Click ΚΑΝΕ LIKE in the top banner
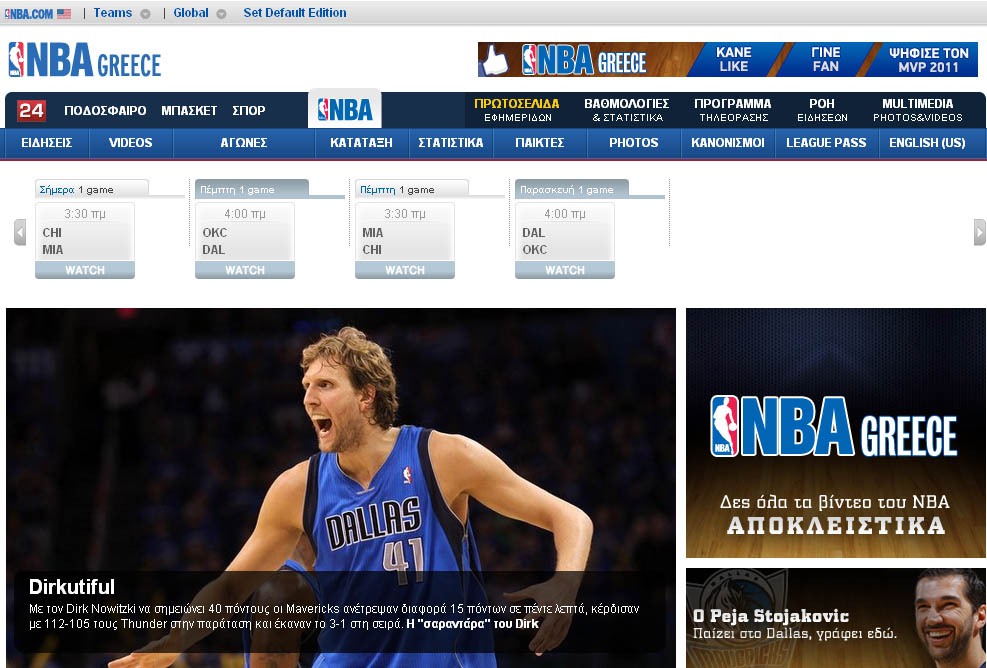The height and width of the screenshot is (668, 987). coord(733,59)
